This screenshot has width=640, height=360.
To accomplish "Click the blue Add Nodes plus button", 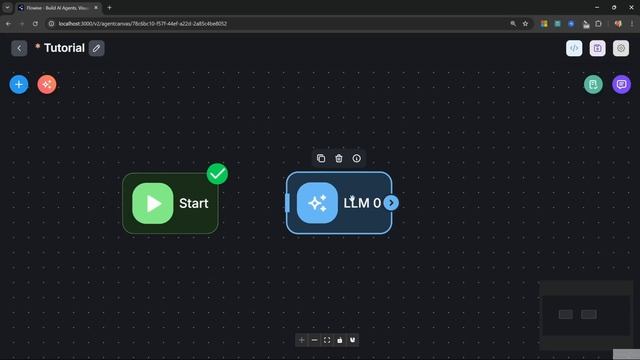I will pos(19,84).
